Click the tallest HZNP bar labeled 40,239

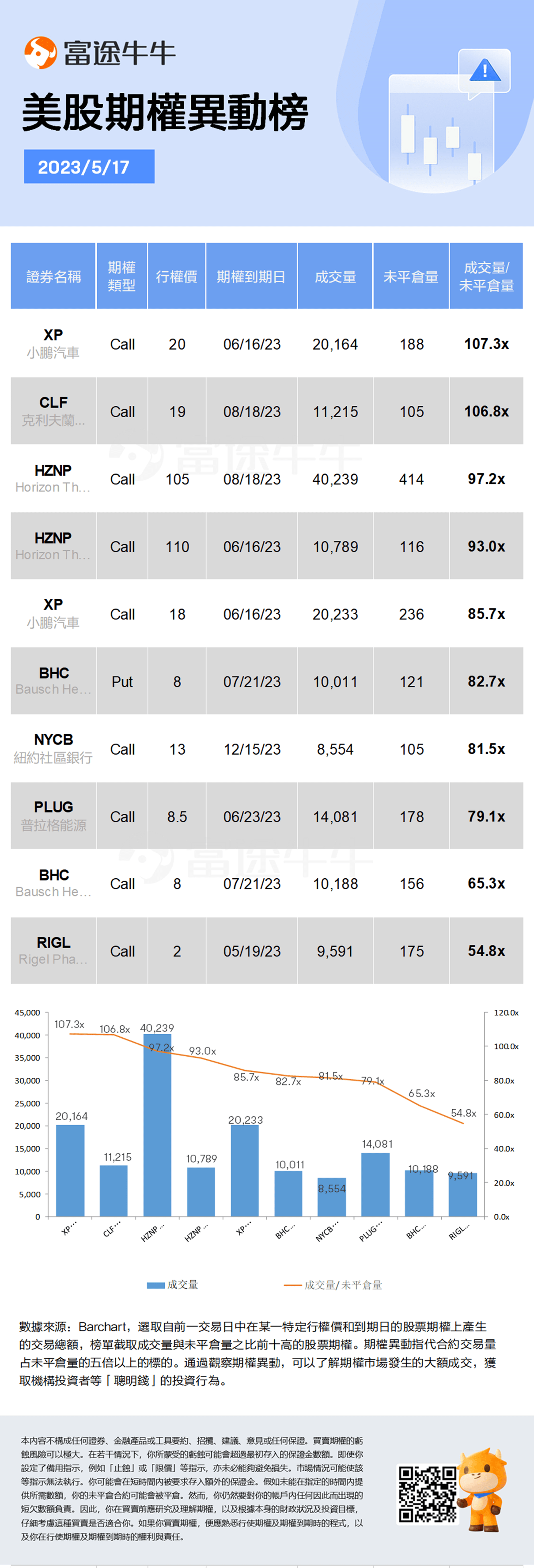[157, 1126]
